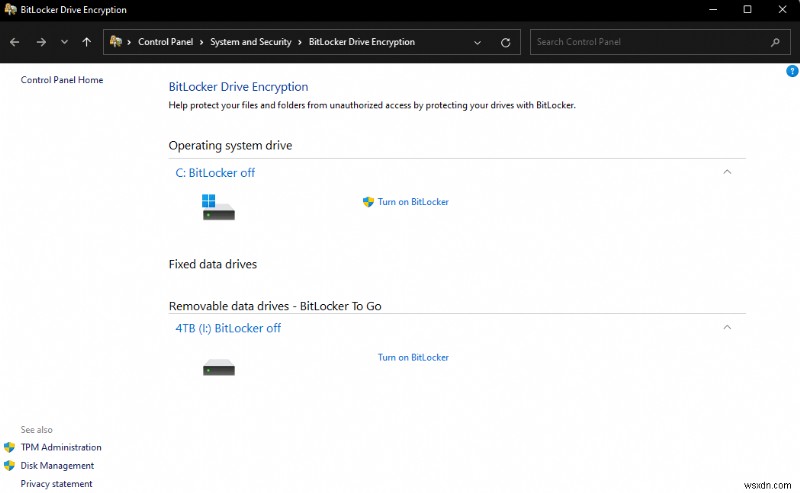800x493 pixels.
Task: Open help with the blue question mark
Action: 792,71
